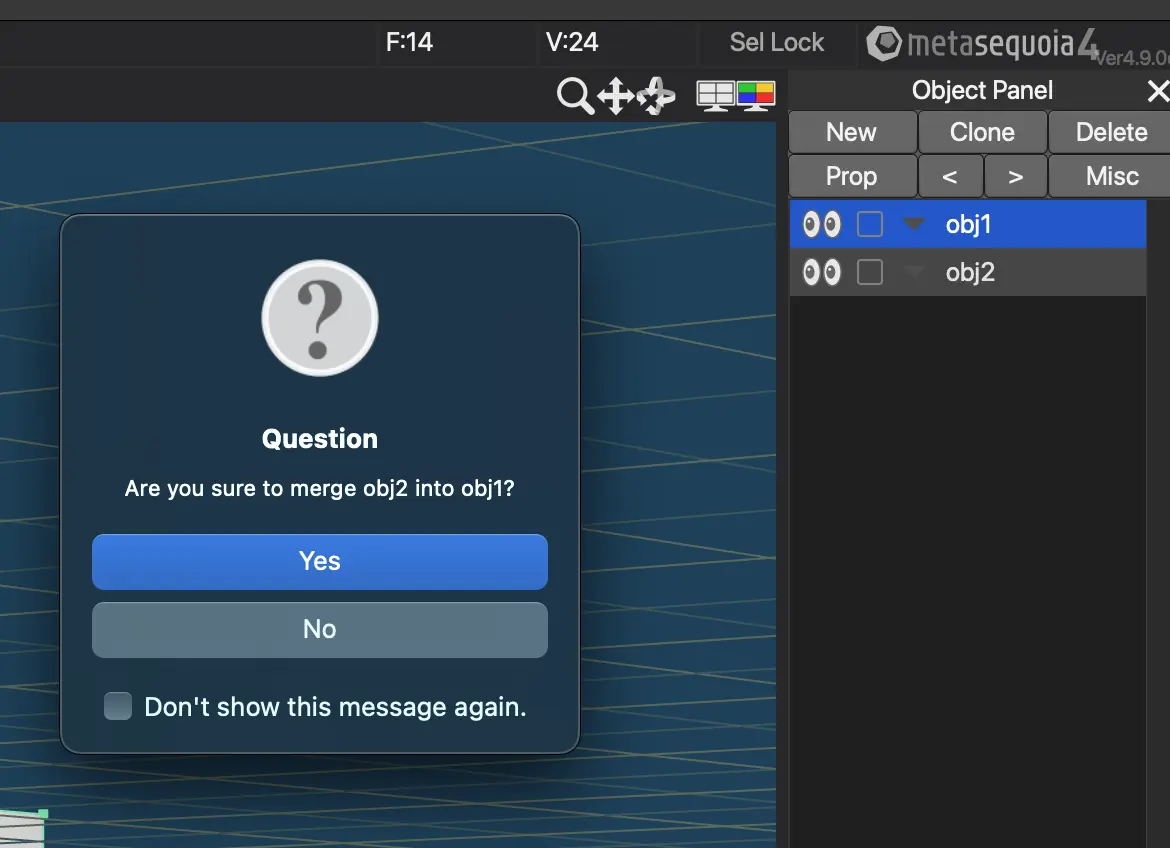Check Don't show this message again

click(118, 706)
